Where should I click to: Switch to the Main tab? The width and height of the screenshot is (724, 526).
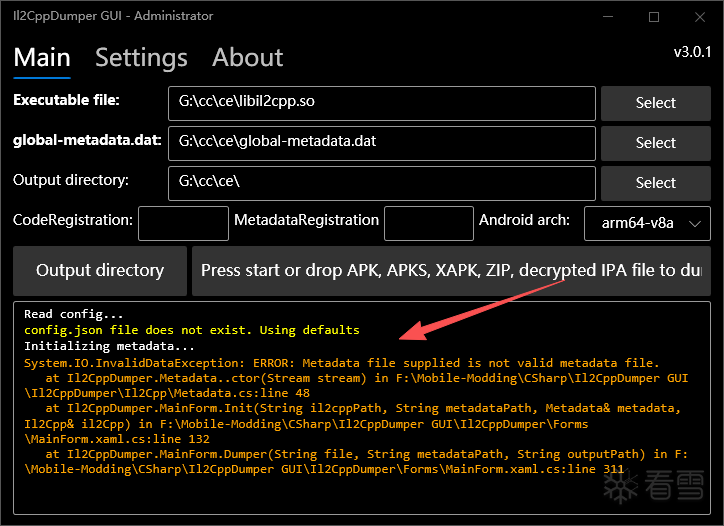point(42,58)
